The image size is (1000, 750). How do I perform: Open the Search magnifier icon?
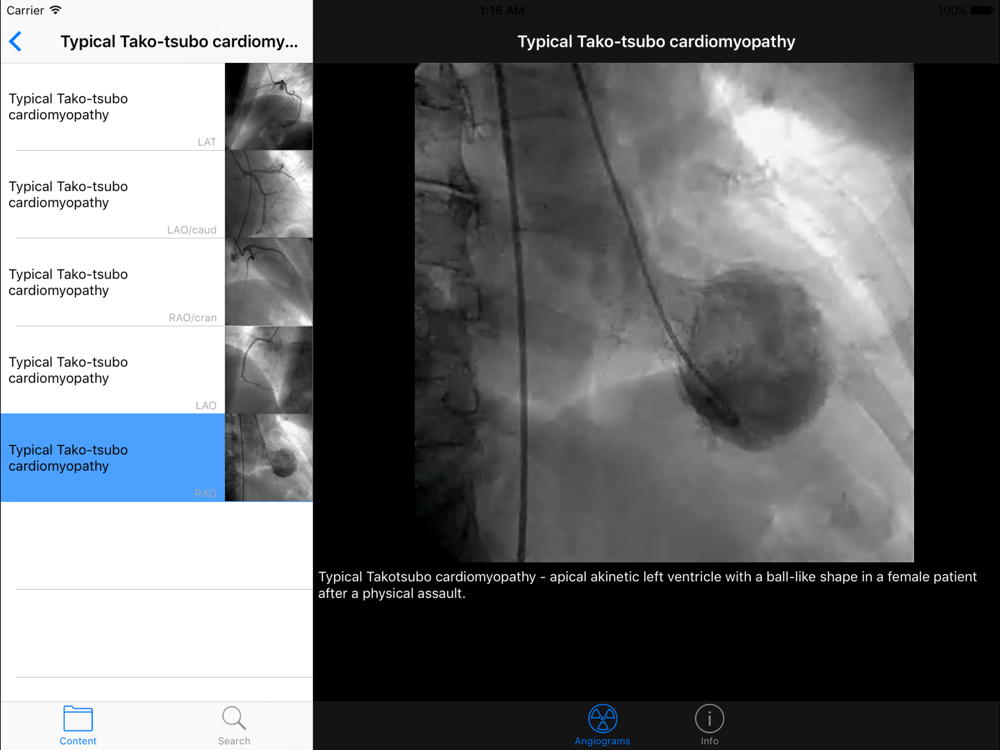[234, 719]
